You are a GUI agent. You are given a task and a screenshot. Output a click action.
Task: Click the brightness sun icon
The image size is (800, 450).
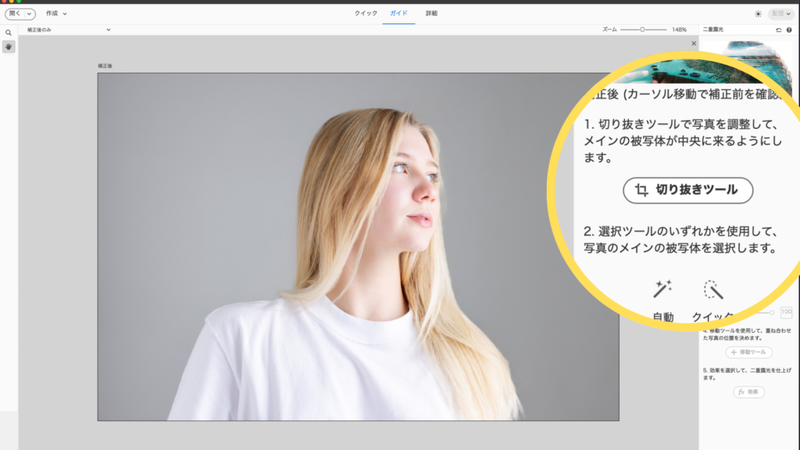(x=758, y=14)
